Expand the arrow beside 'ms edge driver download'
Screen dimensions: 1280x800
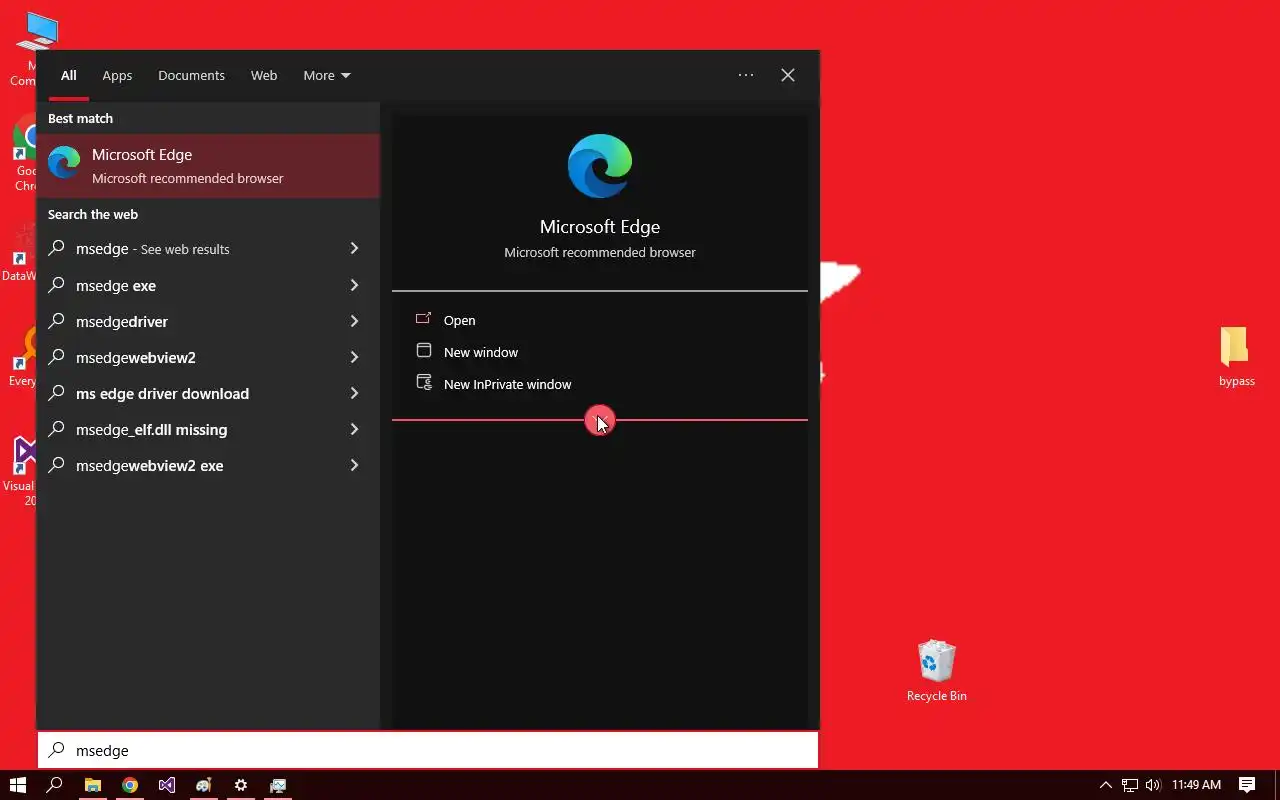point(354,393)
